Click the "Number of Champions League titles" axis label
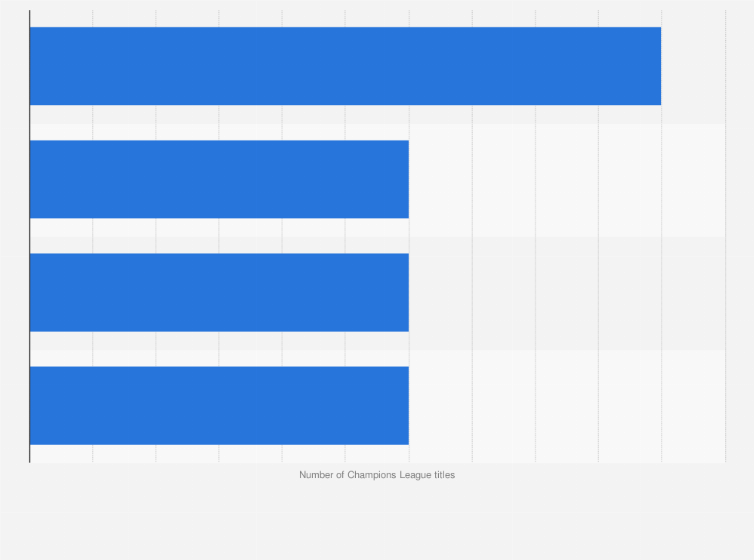Image resolution: width=754 pixels, height=560 pixels. pyautogui.click(x=377, y=475)
